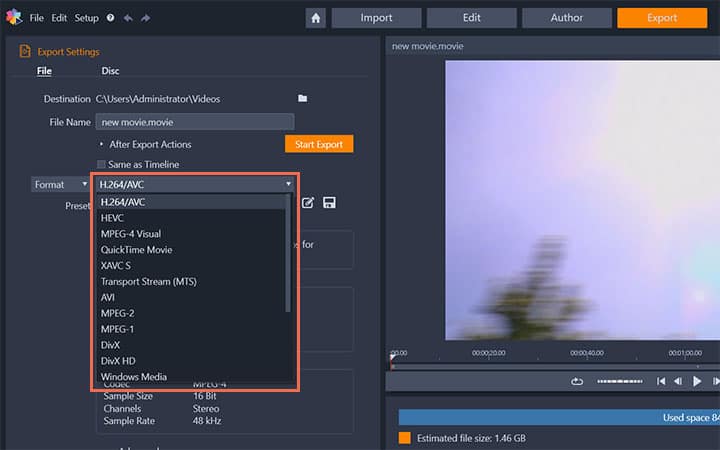This screenshot has width=720, height=450.
Task: Select the File export tab
Action: point(44,71)
